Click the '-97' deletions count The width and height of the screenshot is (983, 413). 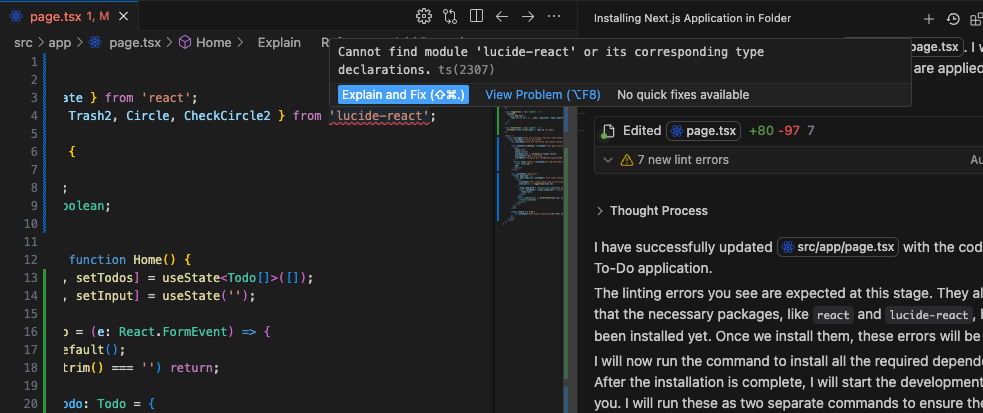789,131
